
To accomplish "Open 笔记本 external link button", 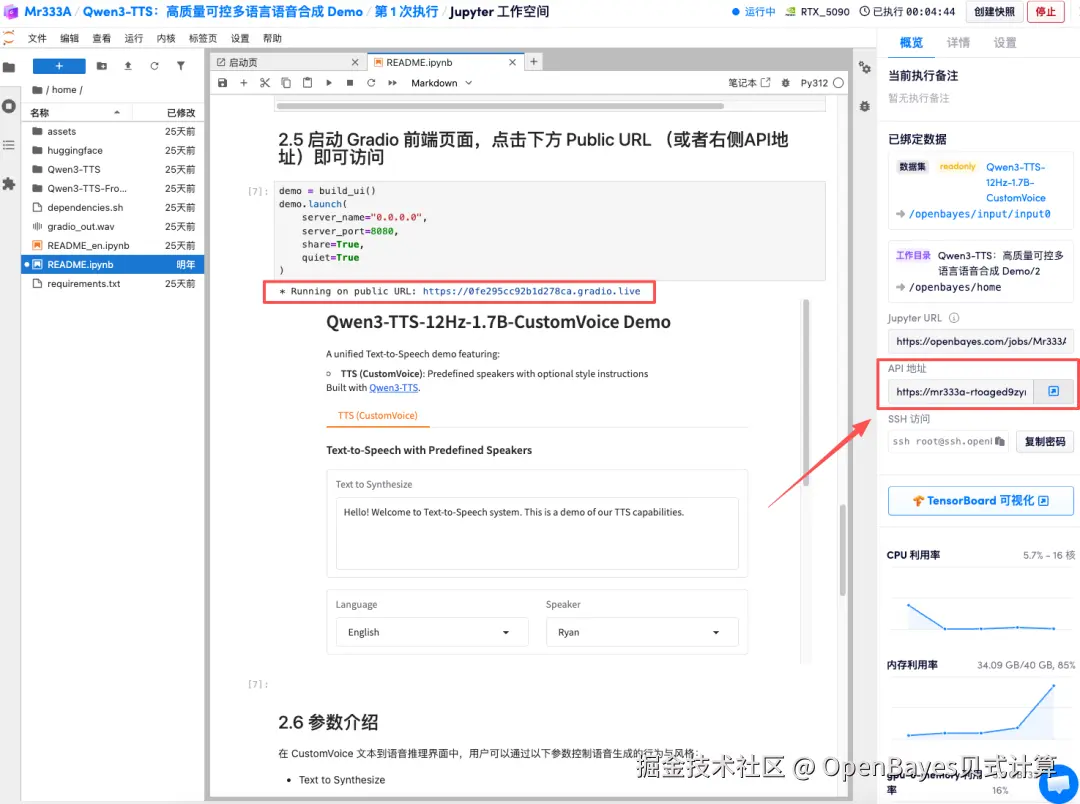I will click(749, 83).
